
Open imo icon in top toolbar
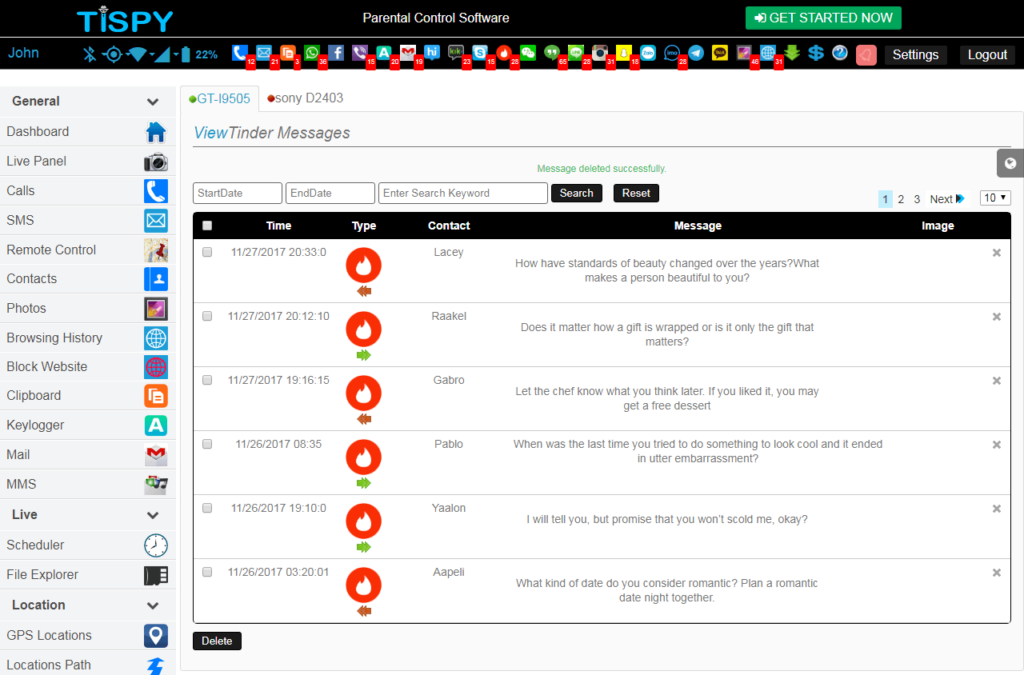click(671, 53)
